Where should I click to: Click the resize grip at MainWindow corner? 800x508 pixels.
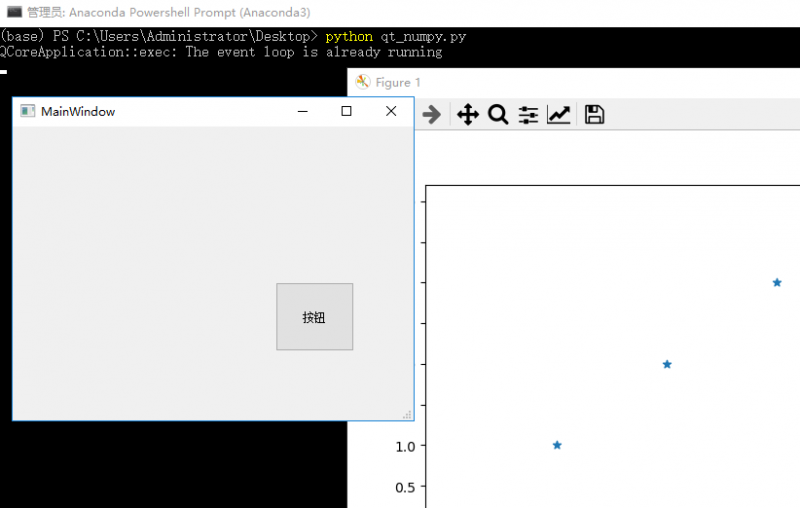[407, 414]
